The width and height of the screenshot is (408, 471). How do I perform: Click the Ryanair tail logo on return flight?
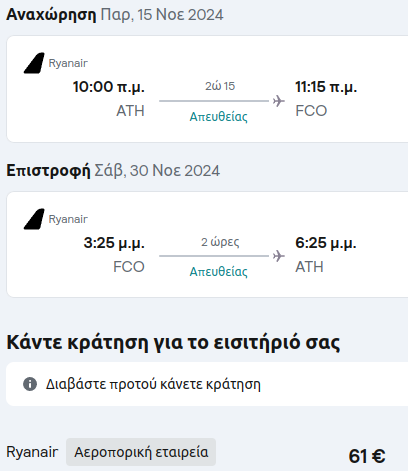(x=34, y=219)
